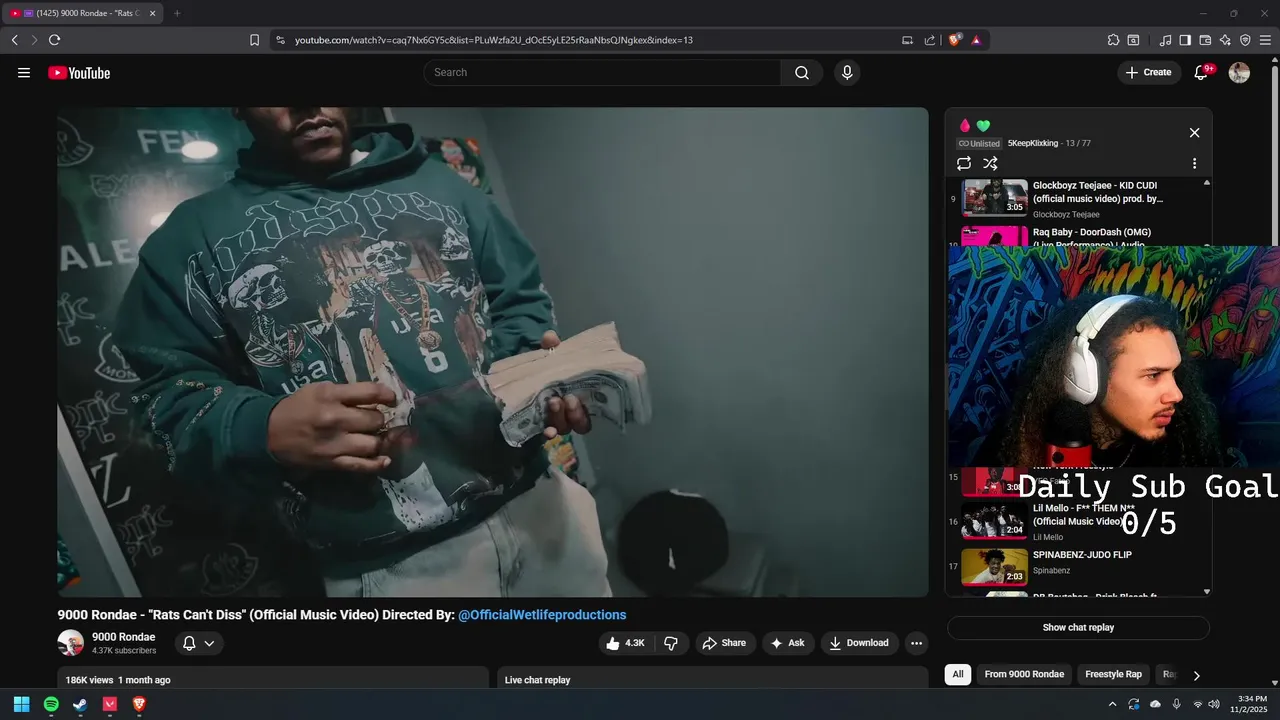This screenshot has height=720, width=1280.
Task: Open Steam from the taskbar
Action: [80, 704]
